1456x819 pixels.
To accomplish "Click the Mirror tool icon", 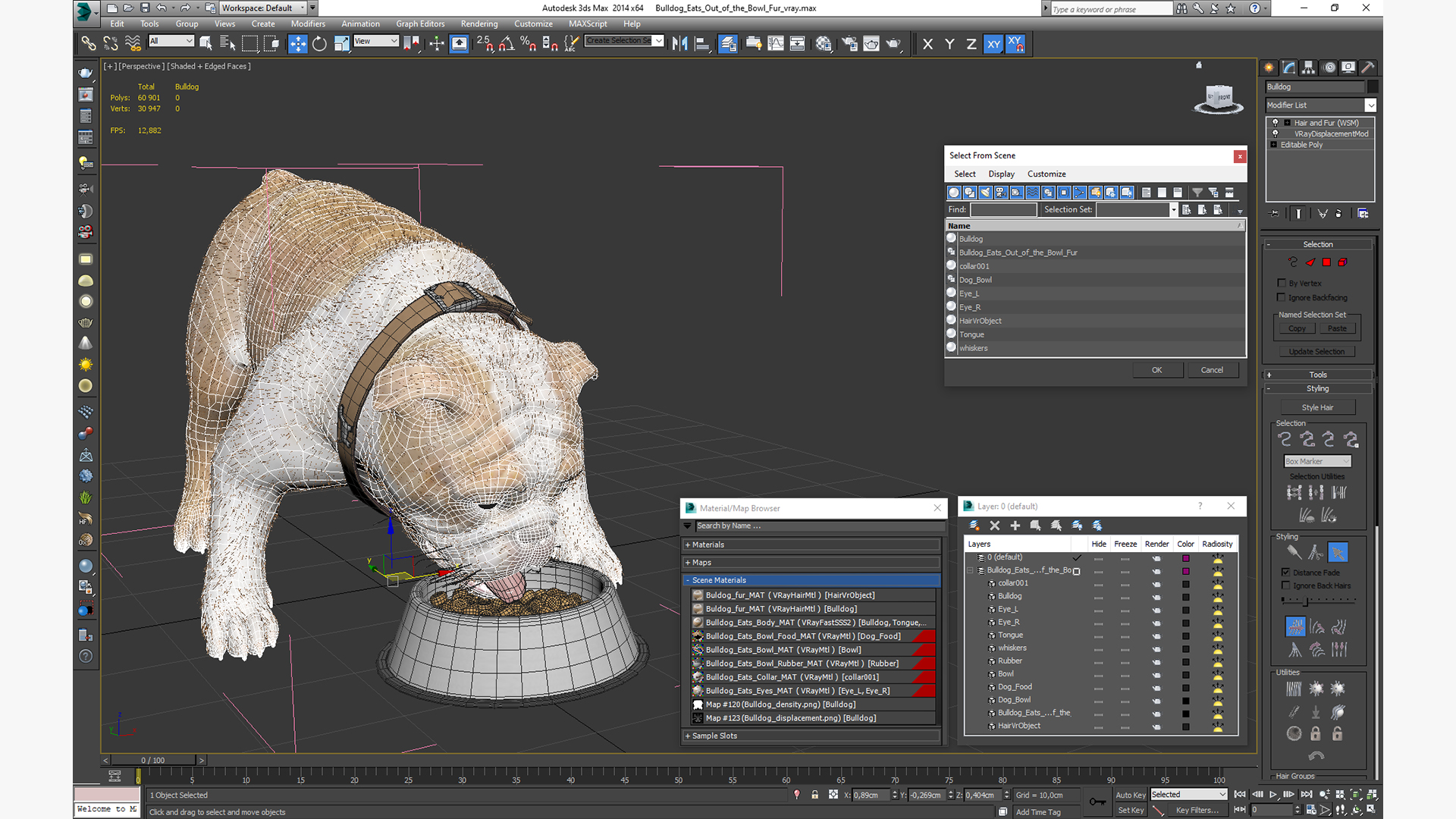I will tap(679, 44).
